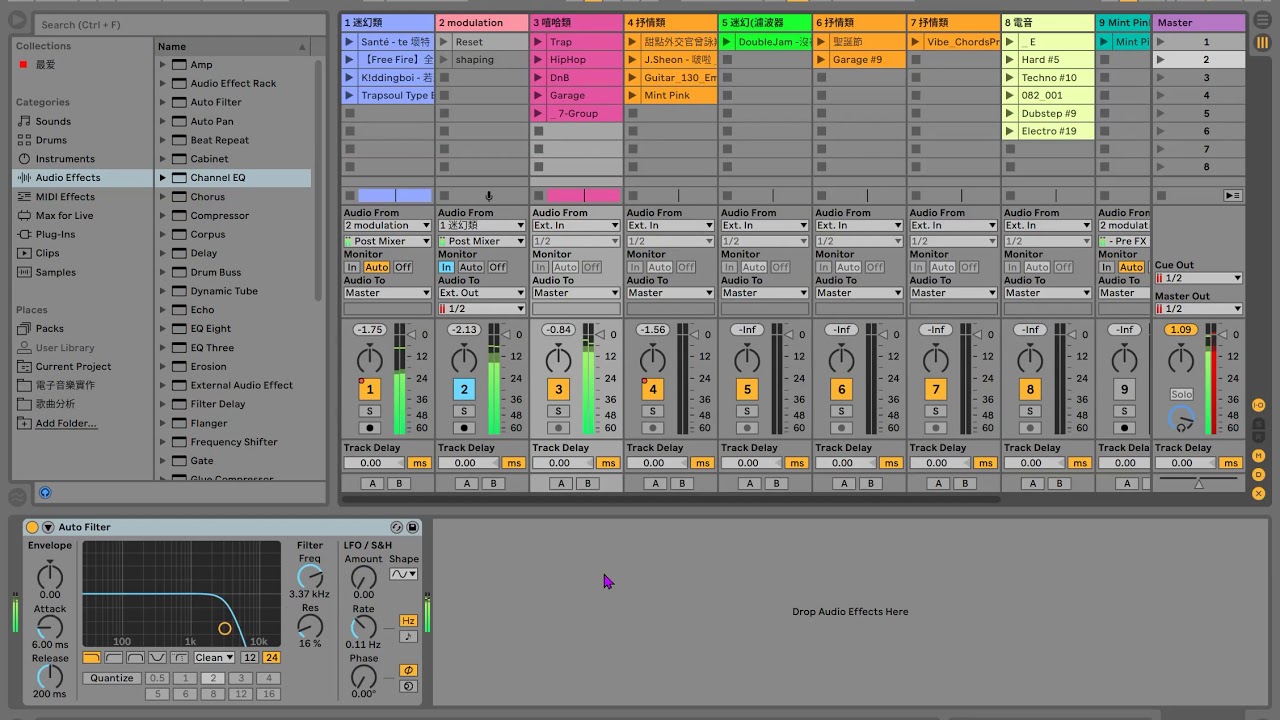Expand the EQ Eight device folder
Screen dimensions: 1280x720
(x=162, y=329)
